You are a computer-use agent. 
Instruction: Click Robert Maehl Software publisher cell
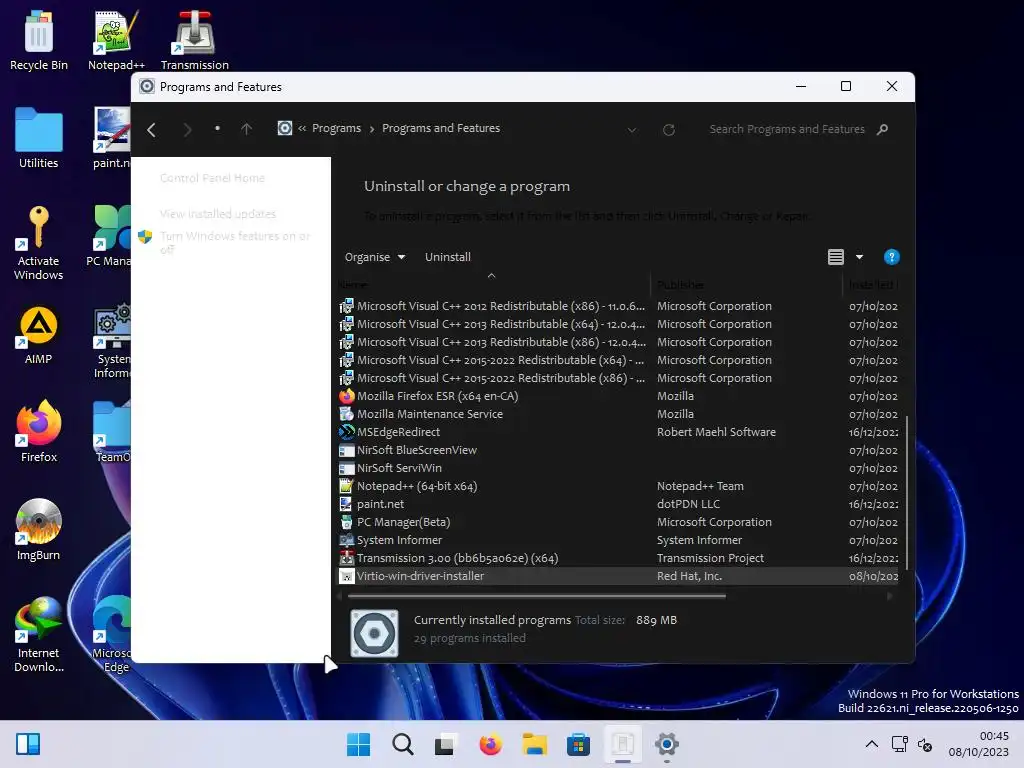[716, 432]
